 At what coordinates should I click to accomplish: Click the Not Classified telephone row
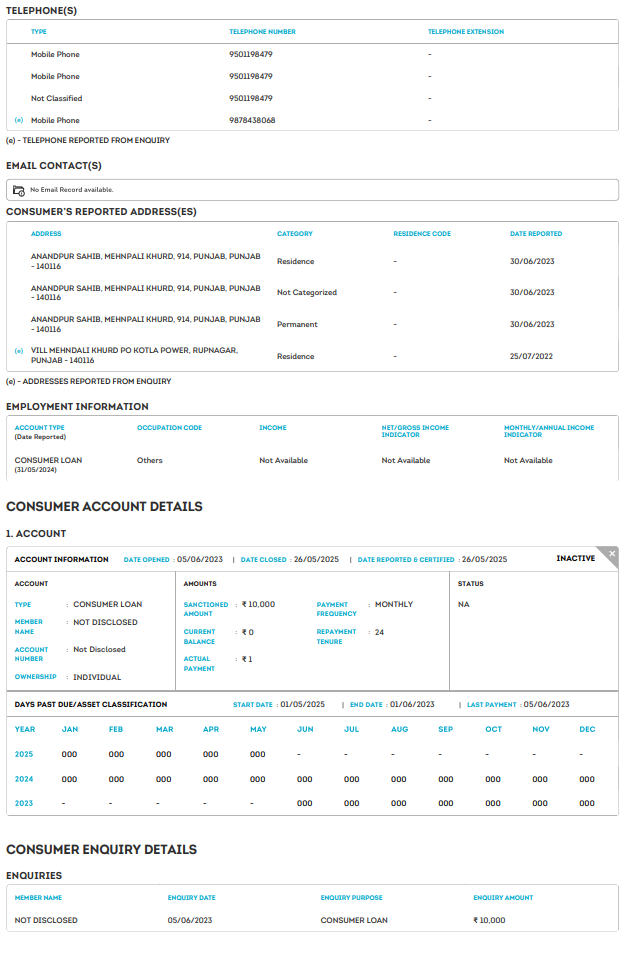coord(57,98)
